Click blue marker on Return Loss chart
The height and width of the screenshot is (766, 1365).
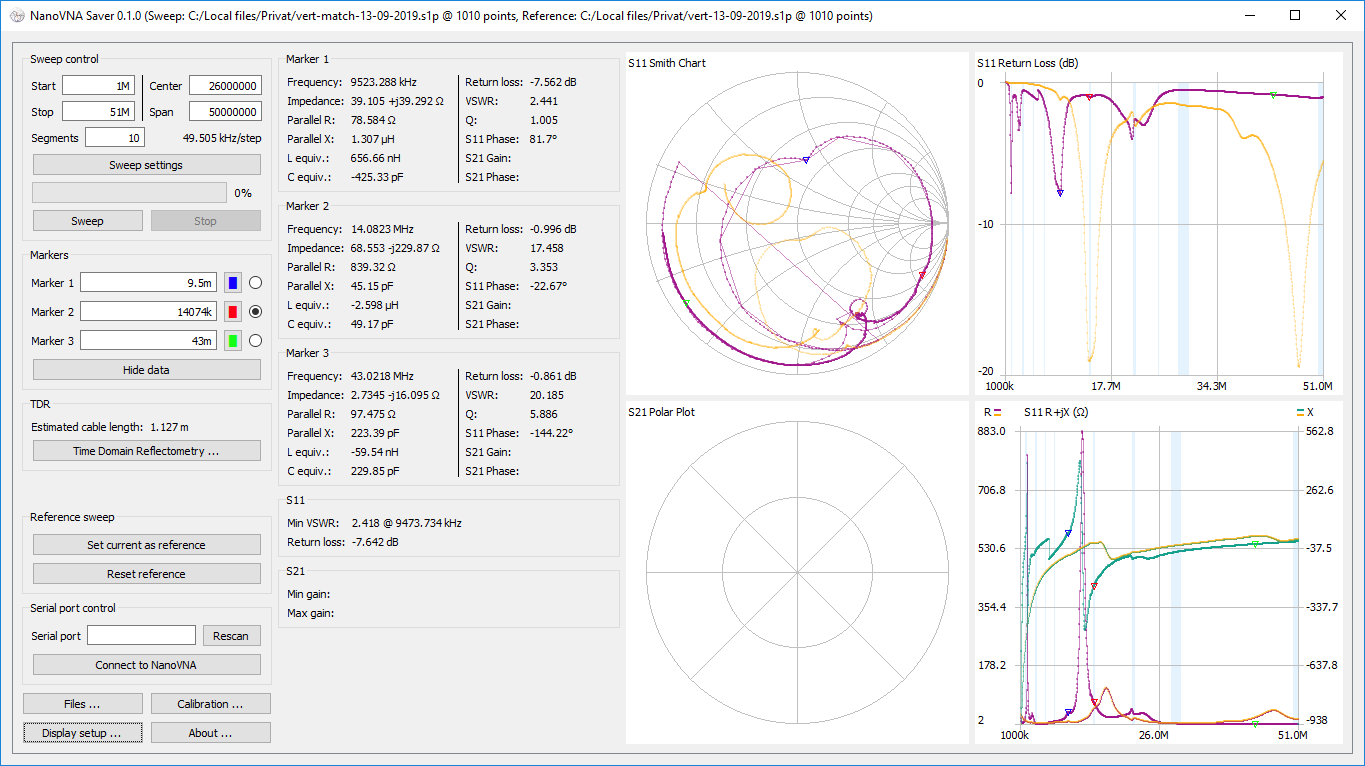click(1060, 192)
